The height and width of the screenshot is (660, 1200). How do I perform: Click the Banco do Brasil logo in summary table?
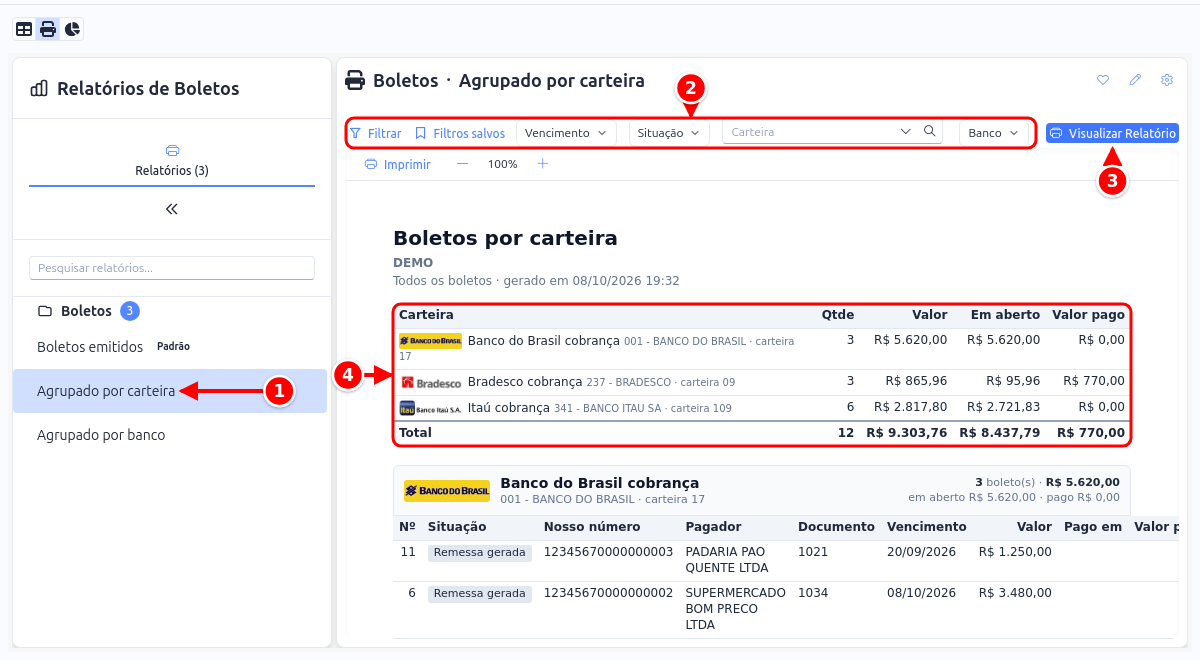pyautogui.click(x=430, y=341)
